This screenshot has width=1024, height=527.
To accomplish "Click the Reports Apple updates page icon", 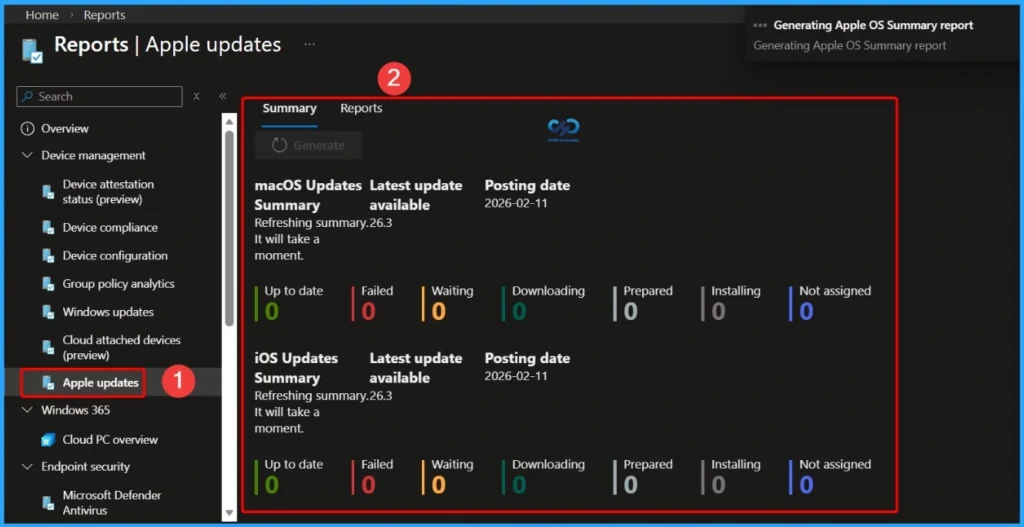I will [x=32, y=50].
